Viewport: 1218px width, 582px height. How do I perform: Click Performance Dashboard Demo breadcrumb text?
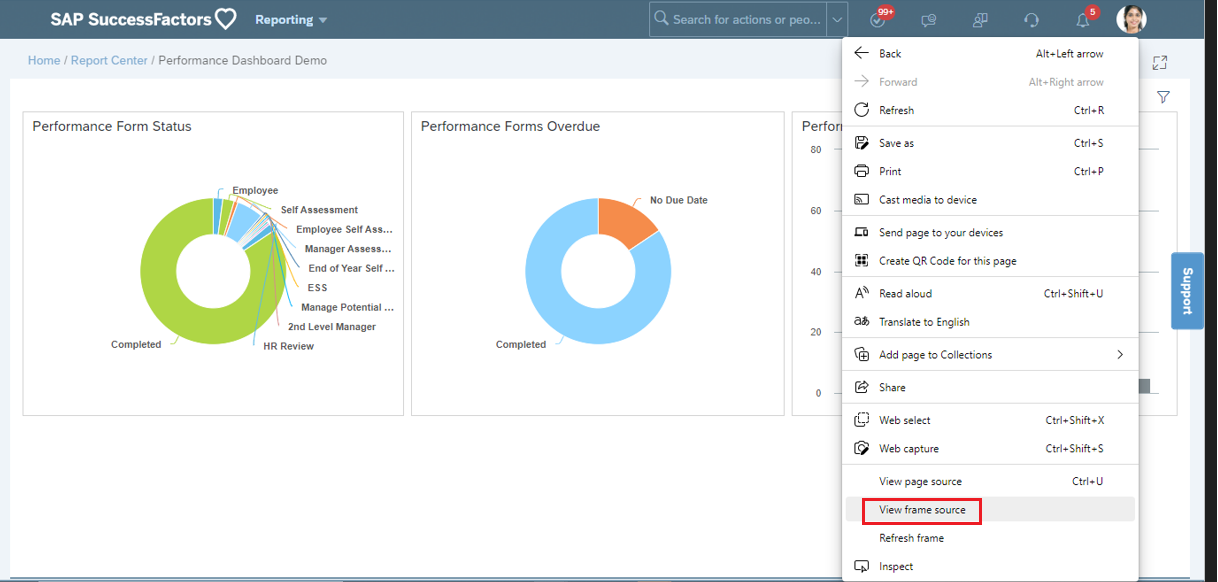(x=243, y=61)
